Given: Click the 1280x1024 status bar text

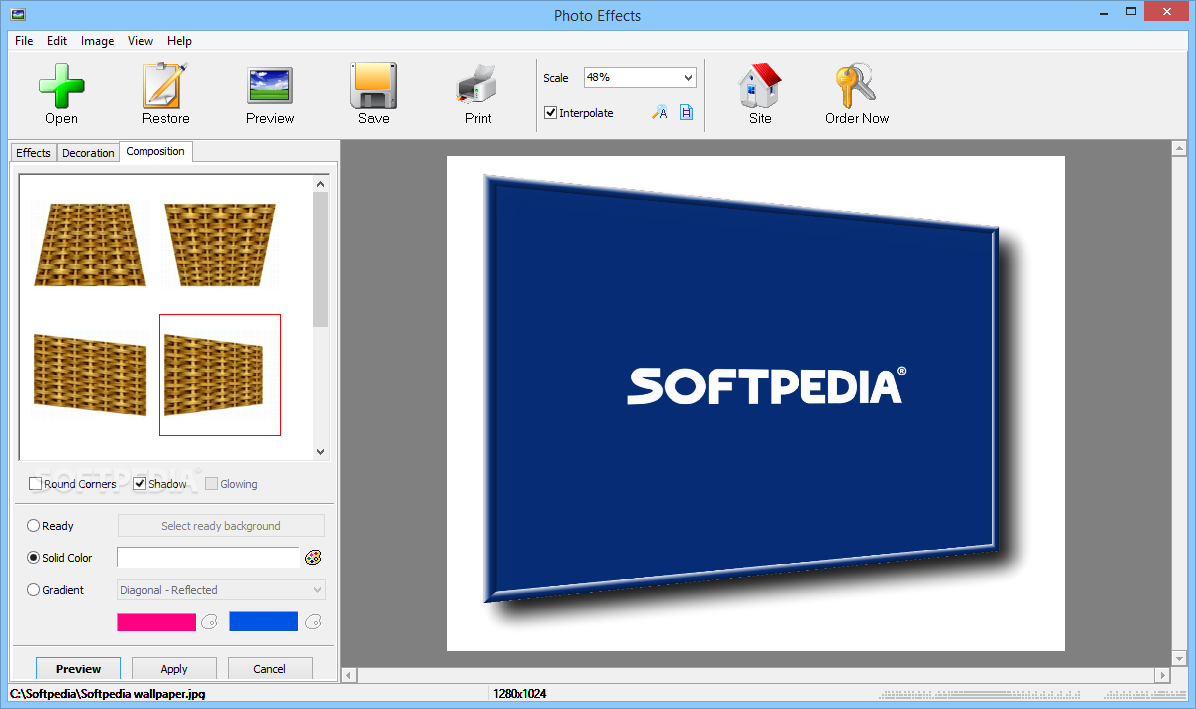Looking at the screenshot, I should [519, 694].
